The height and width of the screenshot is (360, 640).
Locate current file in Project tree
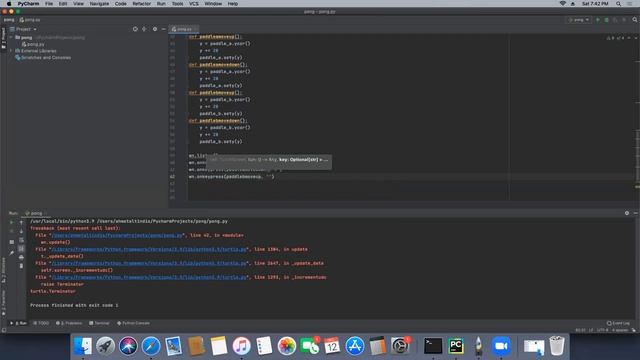point(135,29)
